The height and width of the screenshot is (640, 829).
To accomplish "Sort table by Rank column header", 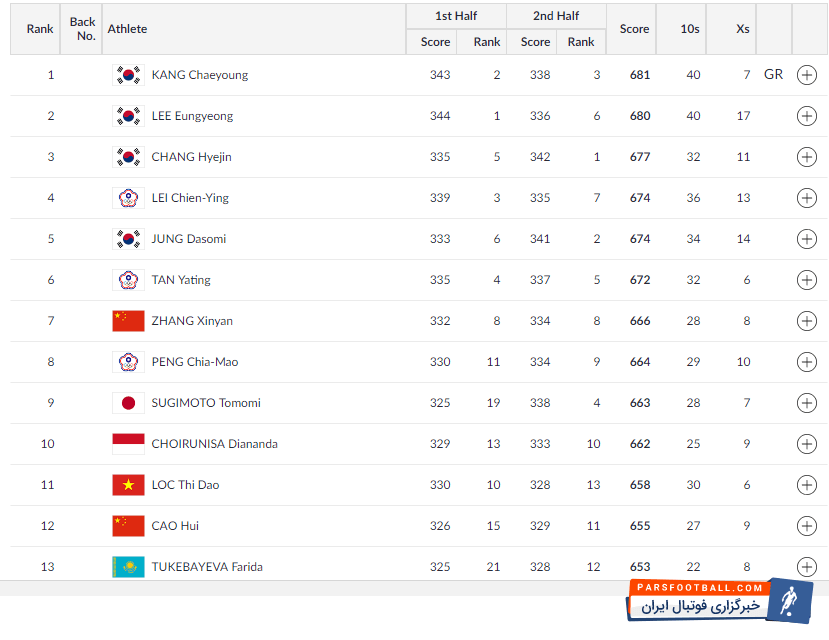I will coord(40,29).
